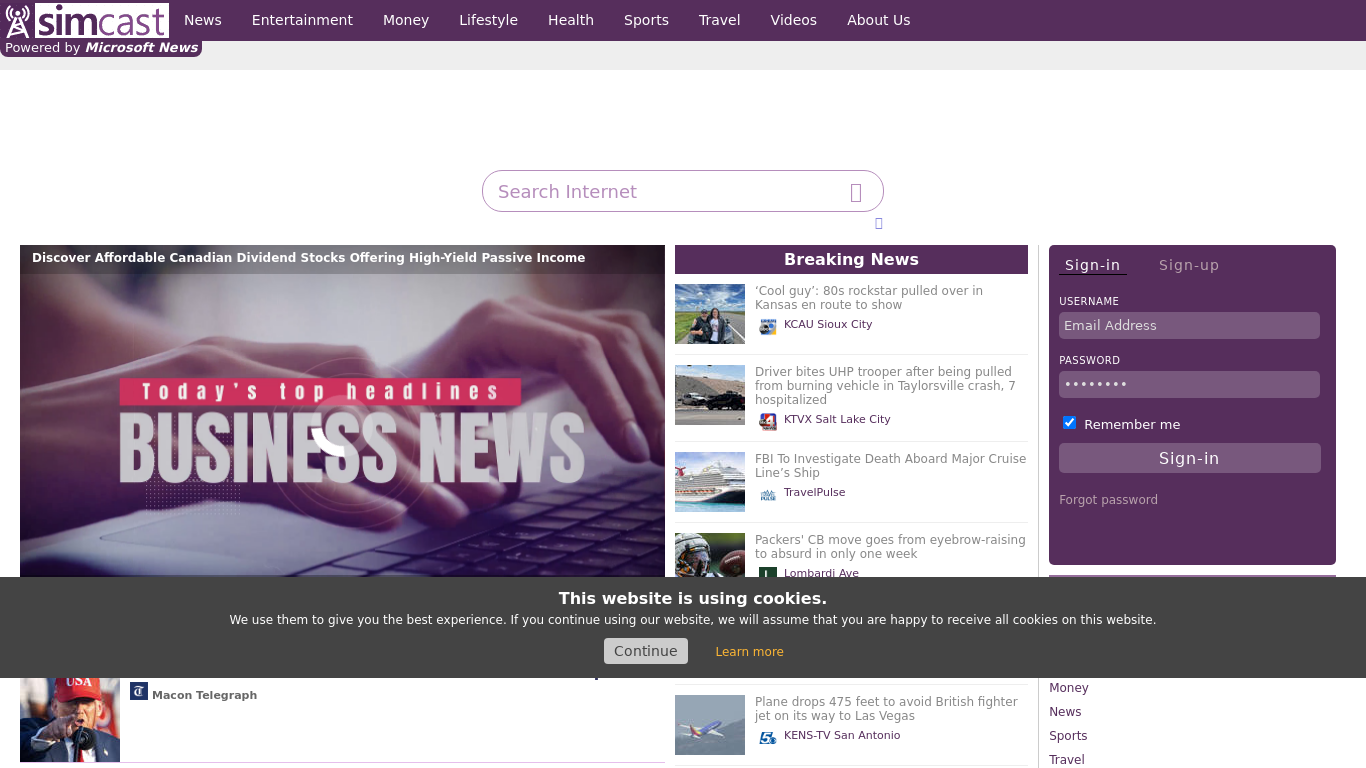Click the Macon Telegraph source logo

tap(139, 691)
